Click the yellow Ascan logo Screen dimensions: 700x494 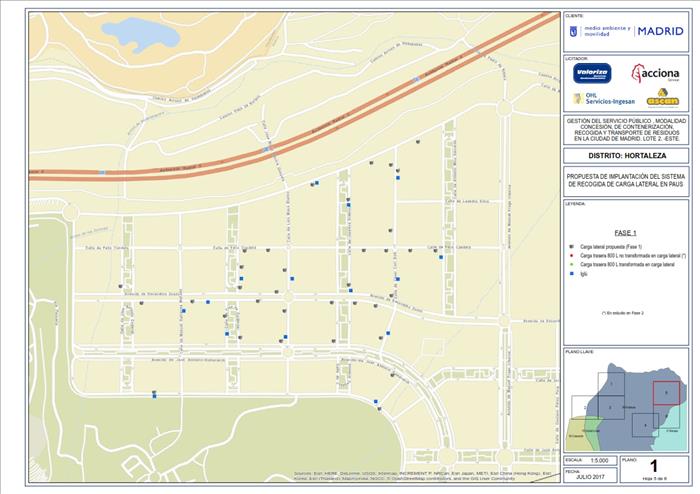click(661, 98)
